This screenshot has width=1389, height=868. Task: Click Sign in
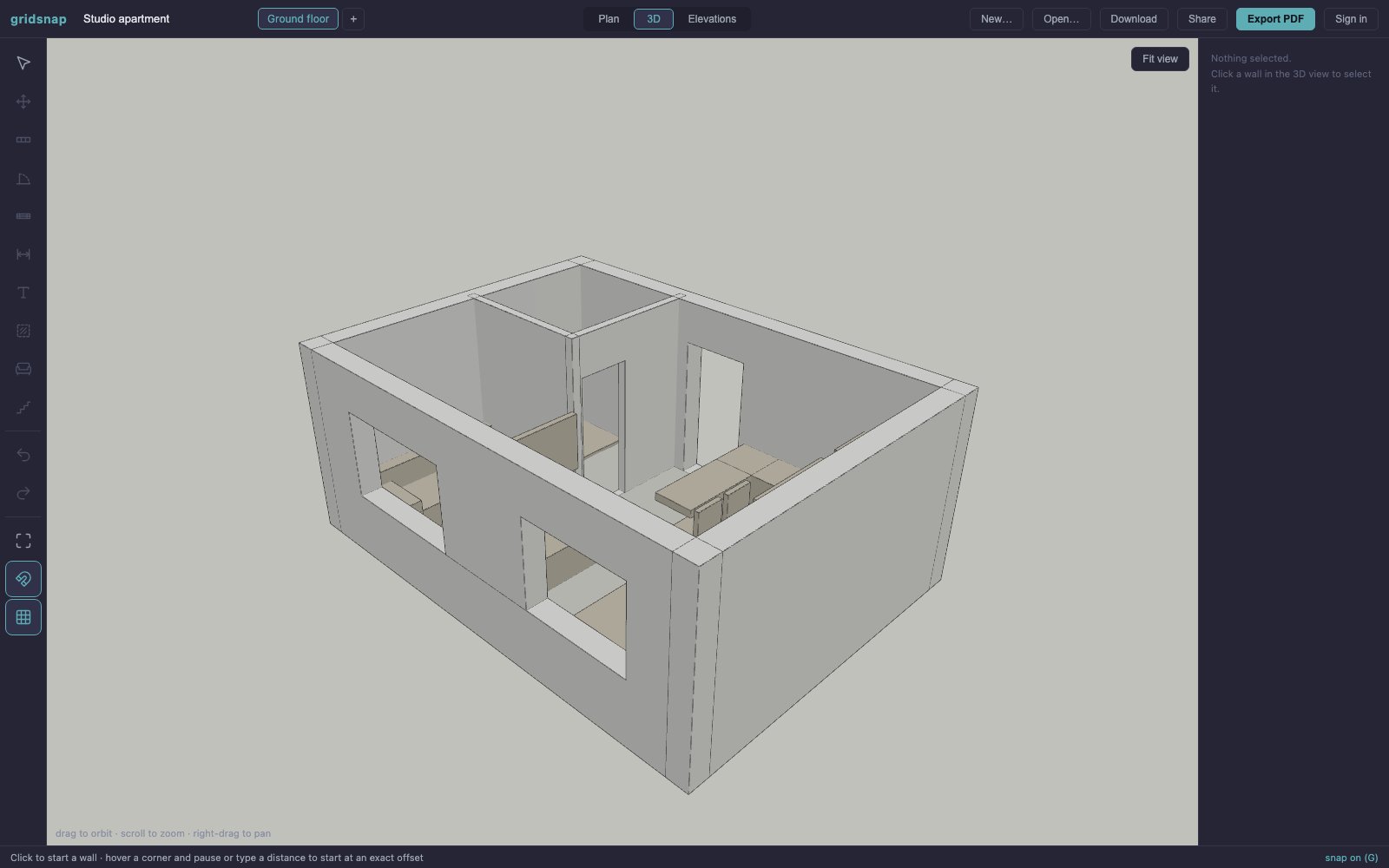pos(1351,19)
